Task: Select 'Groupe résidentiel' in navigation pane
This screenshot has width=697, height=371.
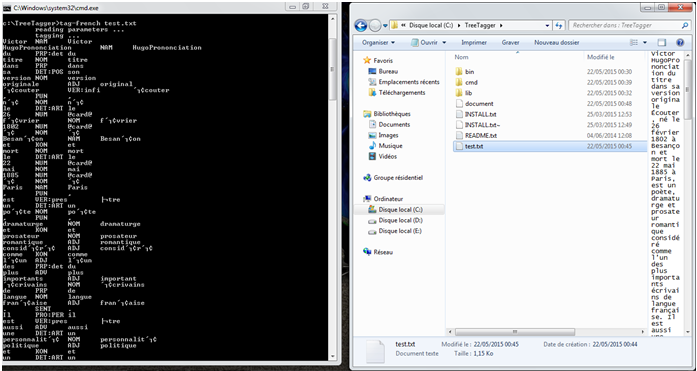Action: pyautogui.click(x=393, y=178)
